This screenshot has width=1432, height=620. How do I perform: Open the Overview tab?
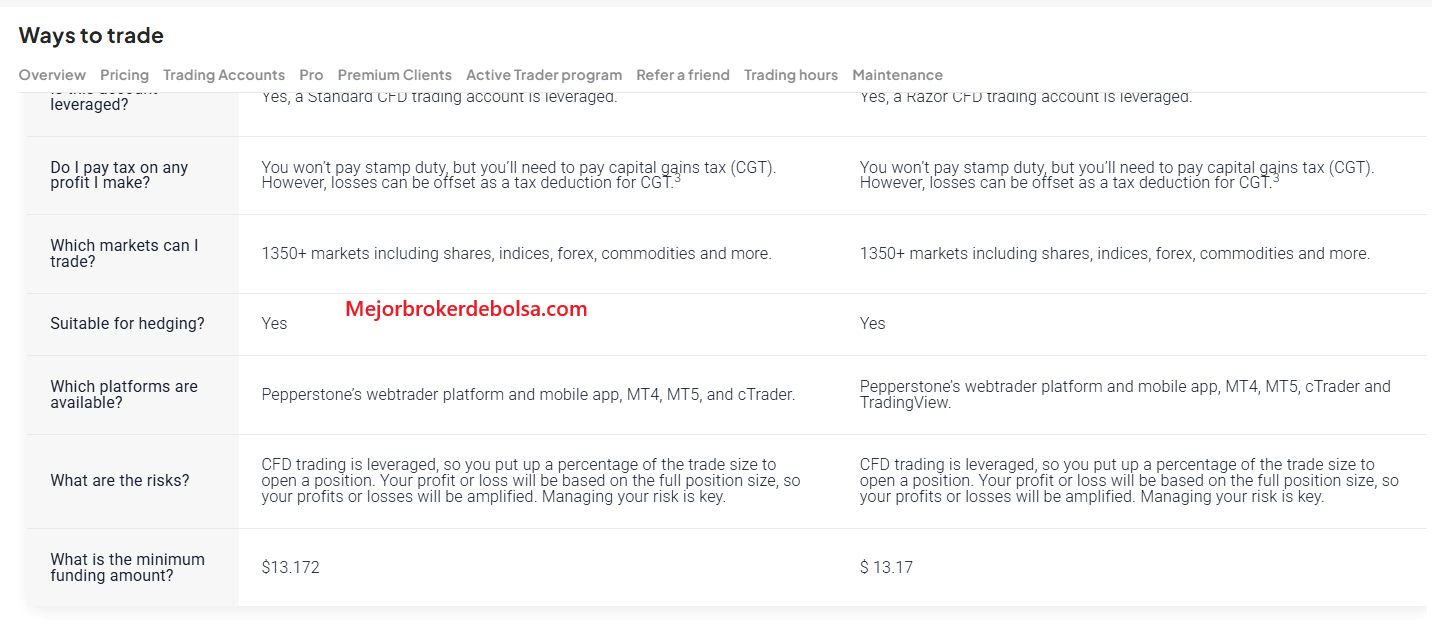[52, 75]
